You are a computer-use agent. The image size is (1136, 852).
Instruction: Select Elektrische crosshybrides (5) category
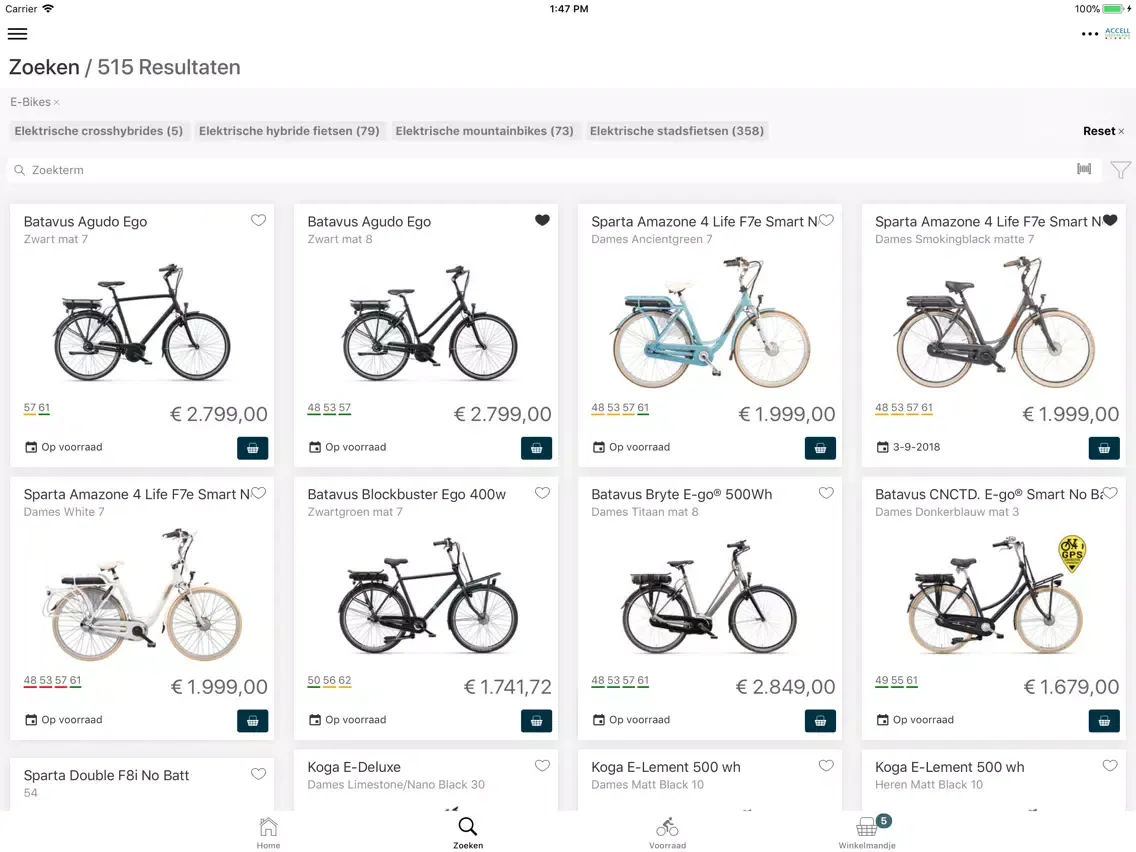pos(99,131)
